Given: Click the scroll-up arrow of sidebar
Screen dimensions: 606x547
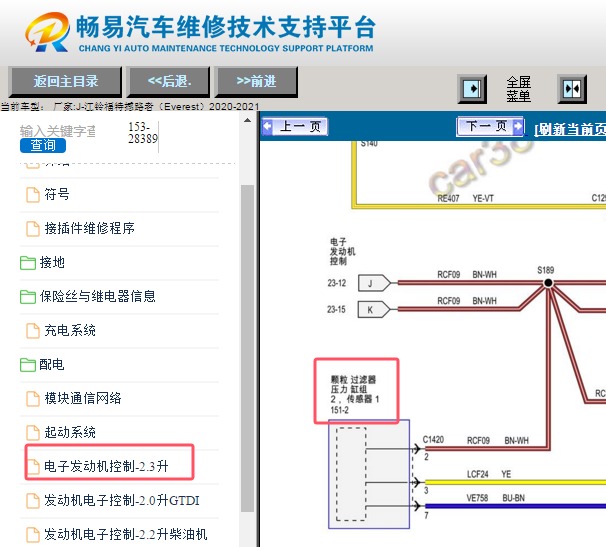Looking at the screenshot, I should [247, 121].
